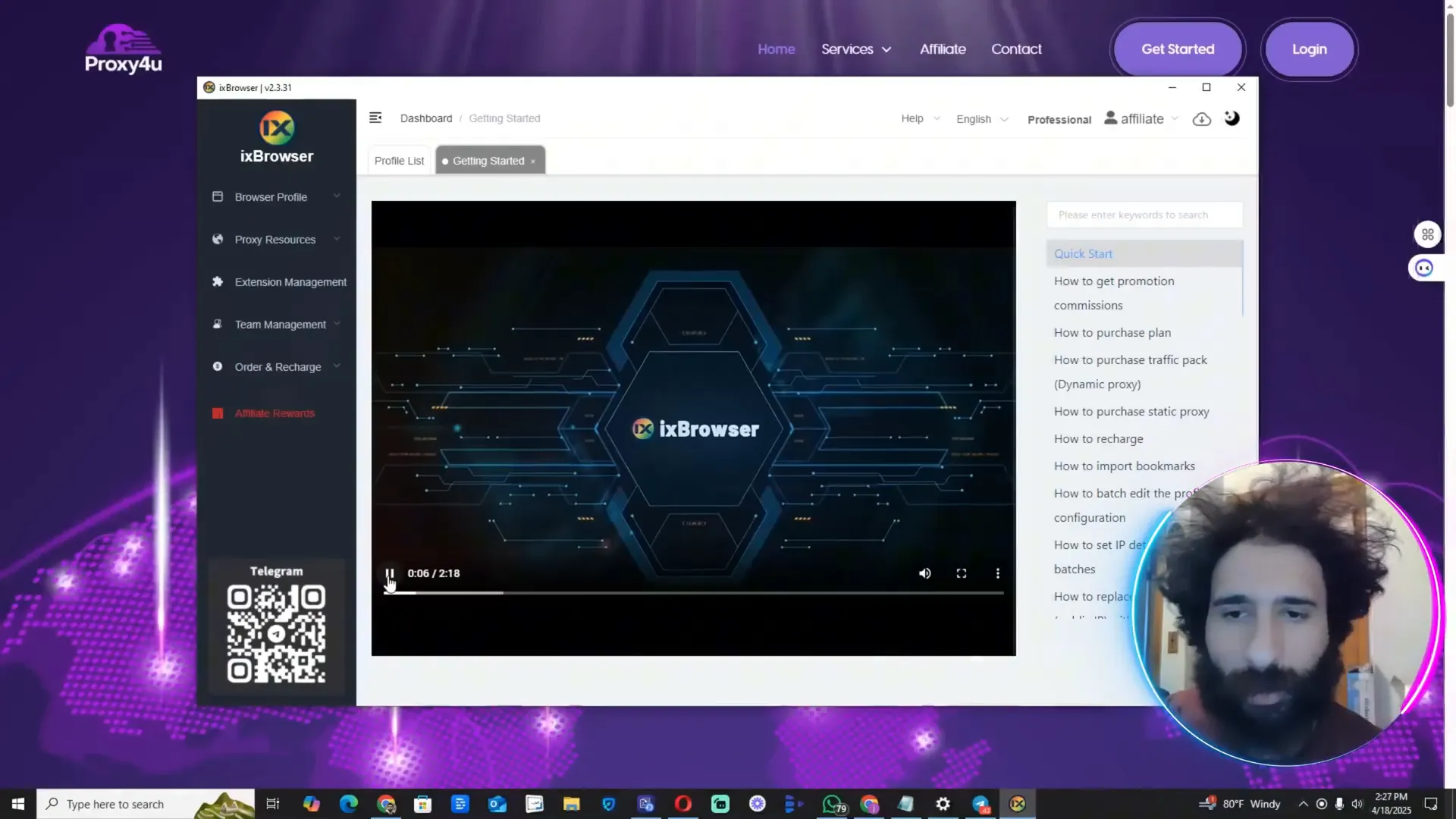This screenshot has height=819, width=1456.
Task: Click the Proxy Resources globe icon
Action: 218,239
